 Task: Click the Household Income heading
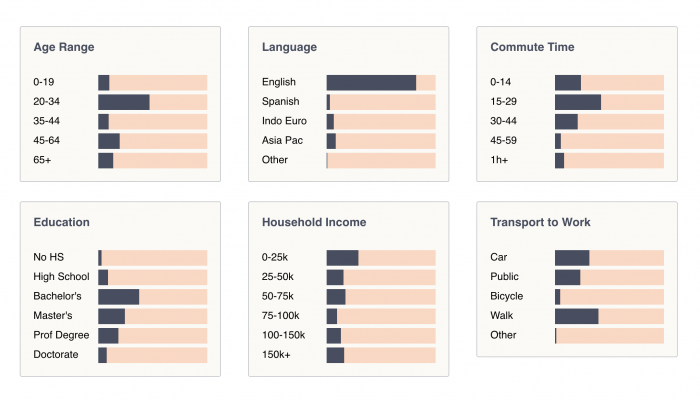tap(314, 222)
